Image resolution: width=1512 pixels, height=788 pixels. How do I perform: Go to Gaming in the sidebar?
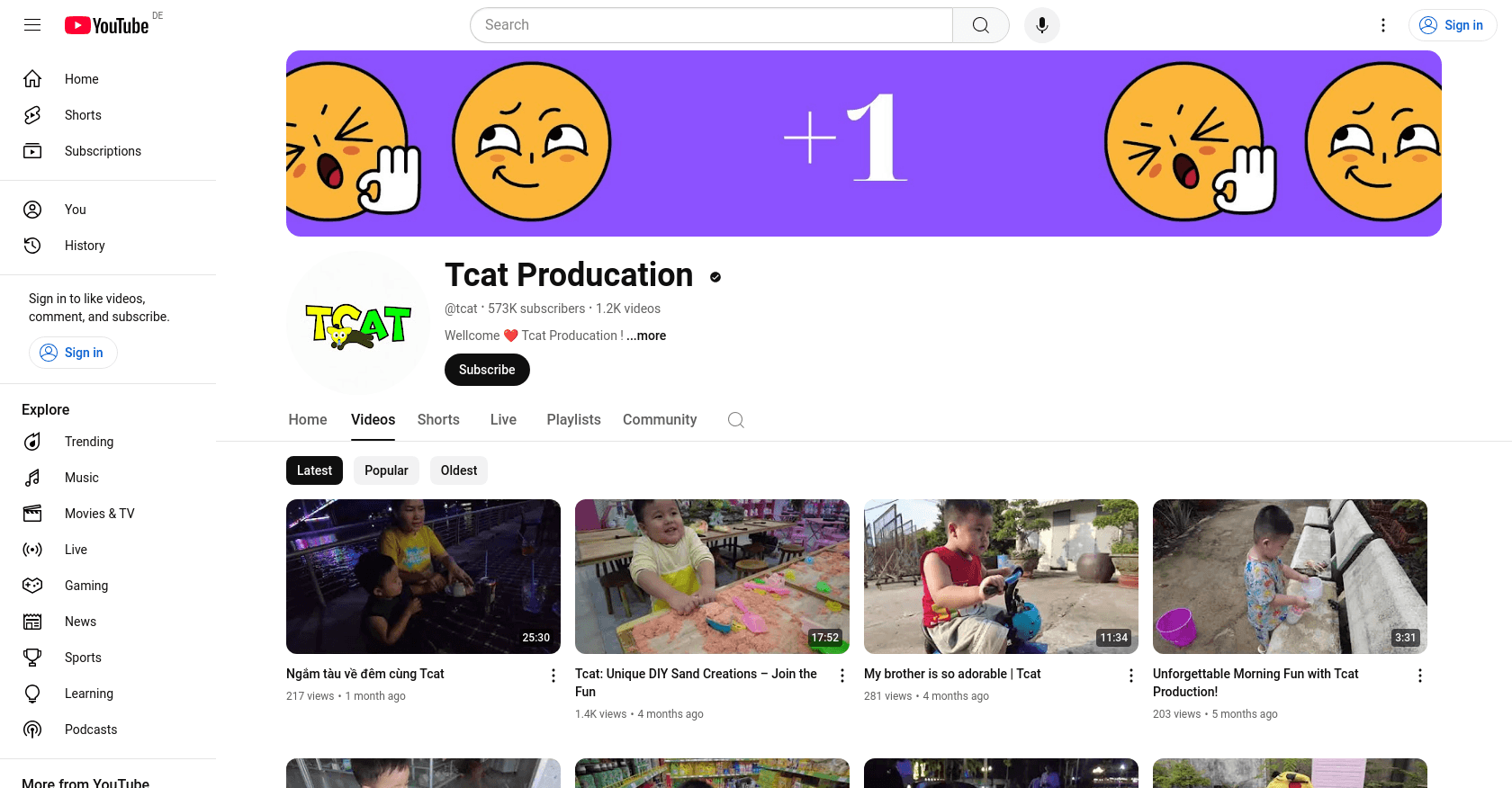pyautogui.click(x=85, y=586)
